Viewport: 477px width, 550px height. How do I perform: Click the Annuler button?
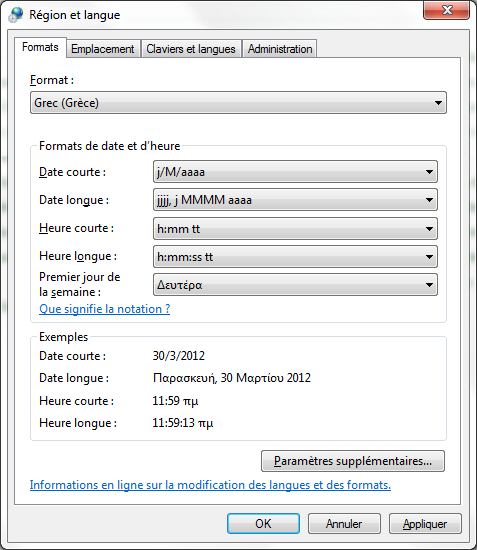click(x=344, y=524)
